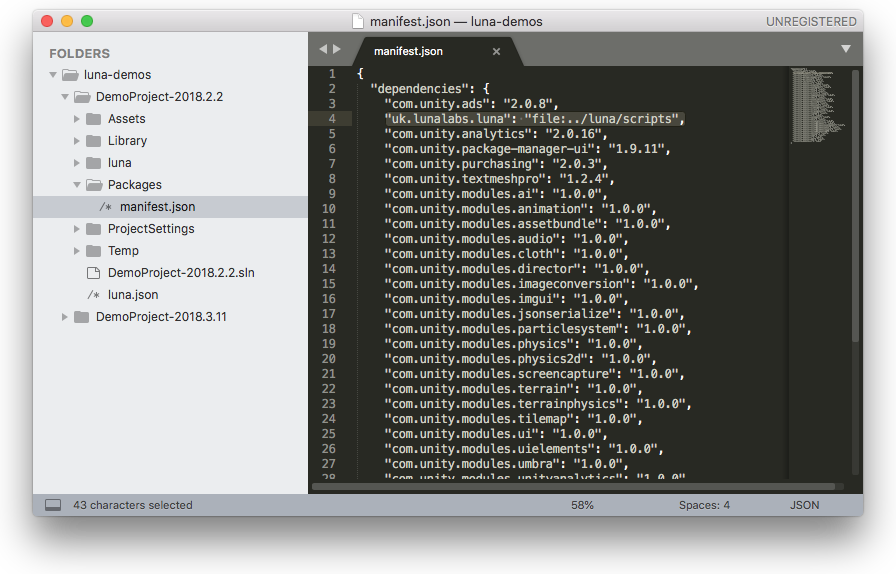Viewport: 896px width, 574px height.
Task: Expand the ProjectSettings folder
Action: [x=77, y=229]
